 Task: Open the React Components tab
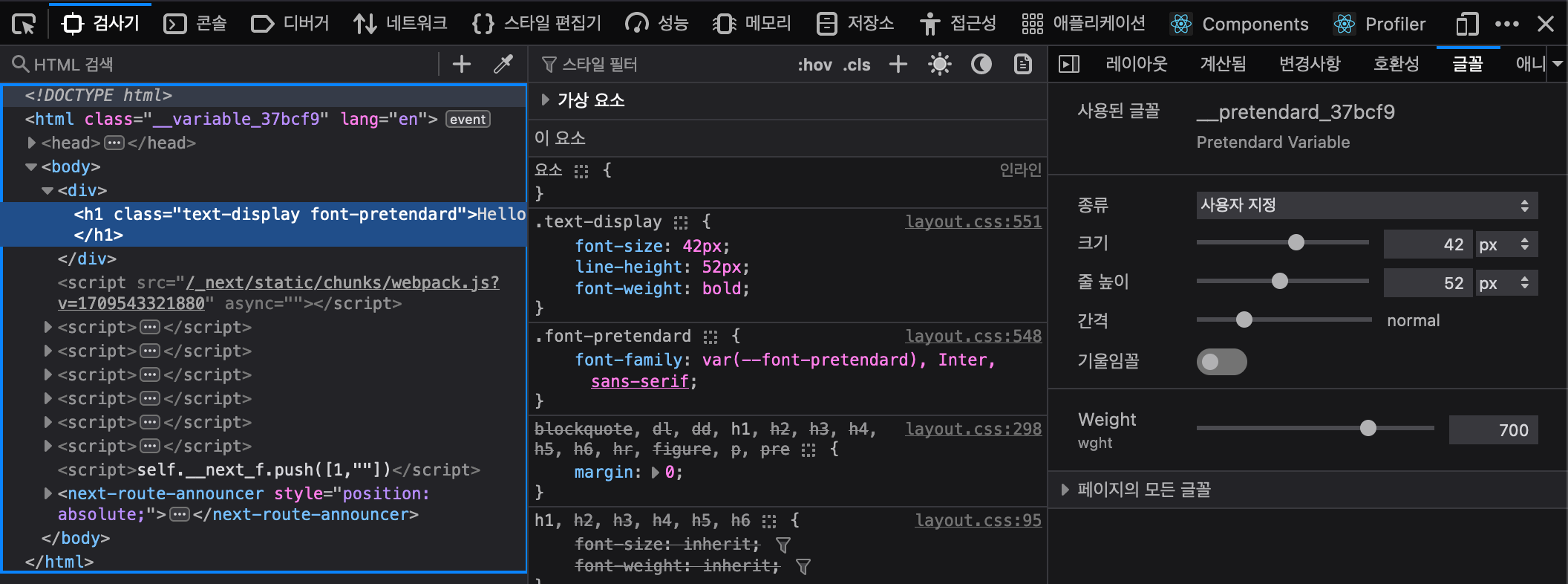[x=1240, y=24]
